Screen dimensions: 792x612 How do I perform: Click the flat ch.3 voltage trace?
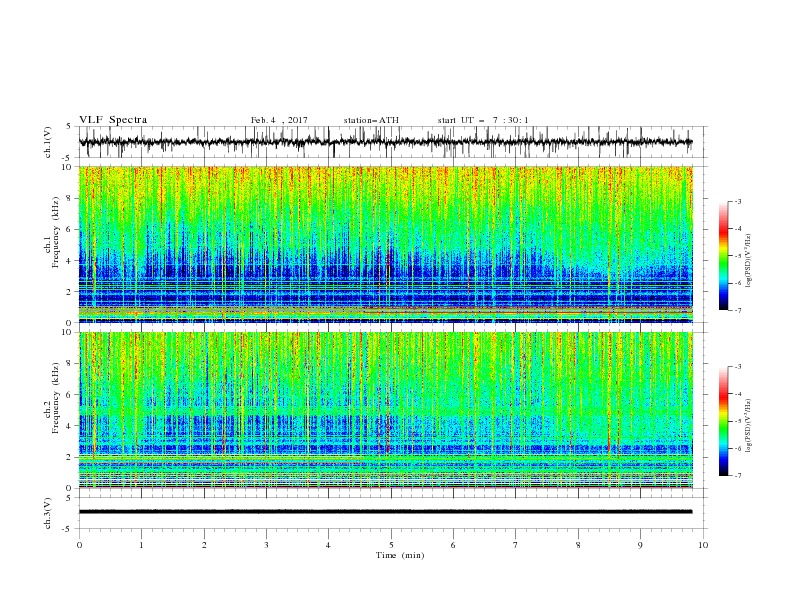point(386,512)
